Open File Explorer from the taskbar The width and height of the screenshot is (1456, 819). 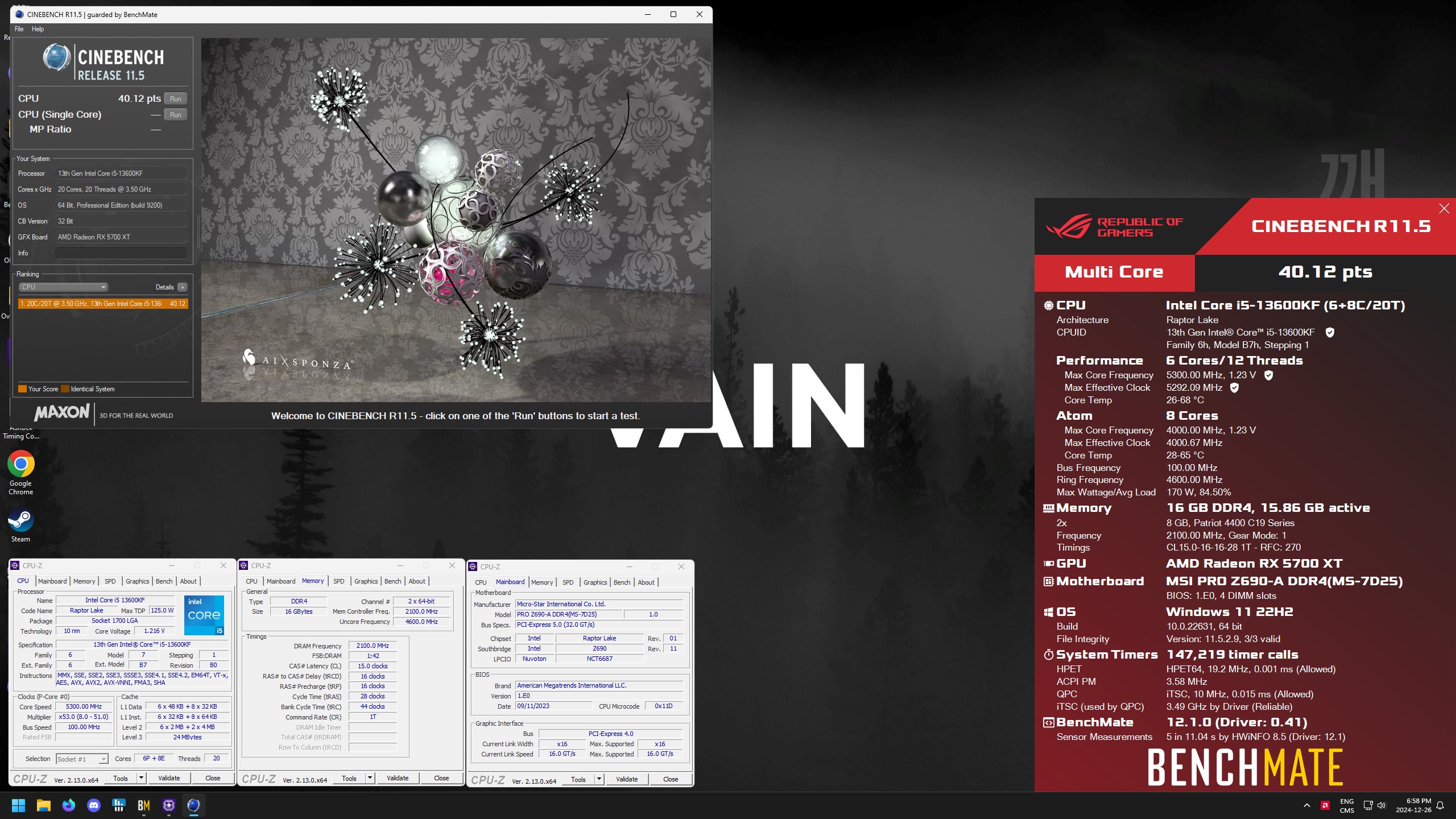[x=44, y=805]
